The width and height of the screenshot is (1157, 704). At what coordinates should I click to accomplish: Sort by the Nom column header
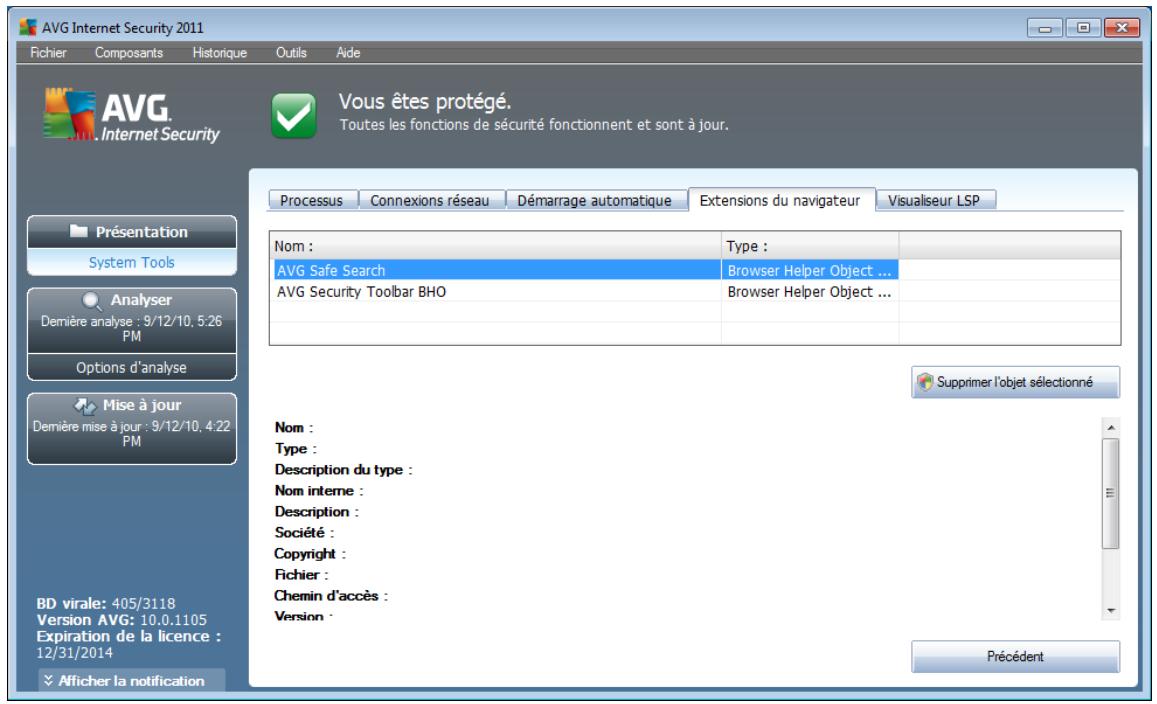[495, 246]
